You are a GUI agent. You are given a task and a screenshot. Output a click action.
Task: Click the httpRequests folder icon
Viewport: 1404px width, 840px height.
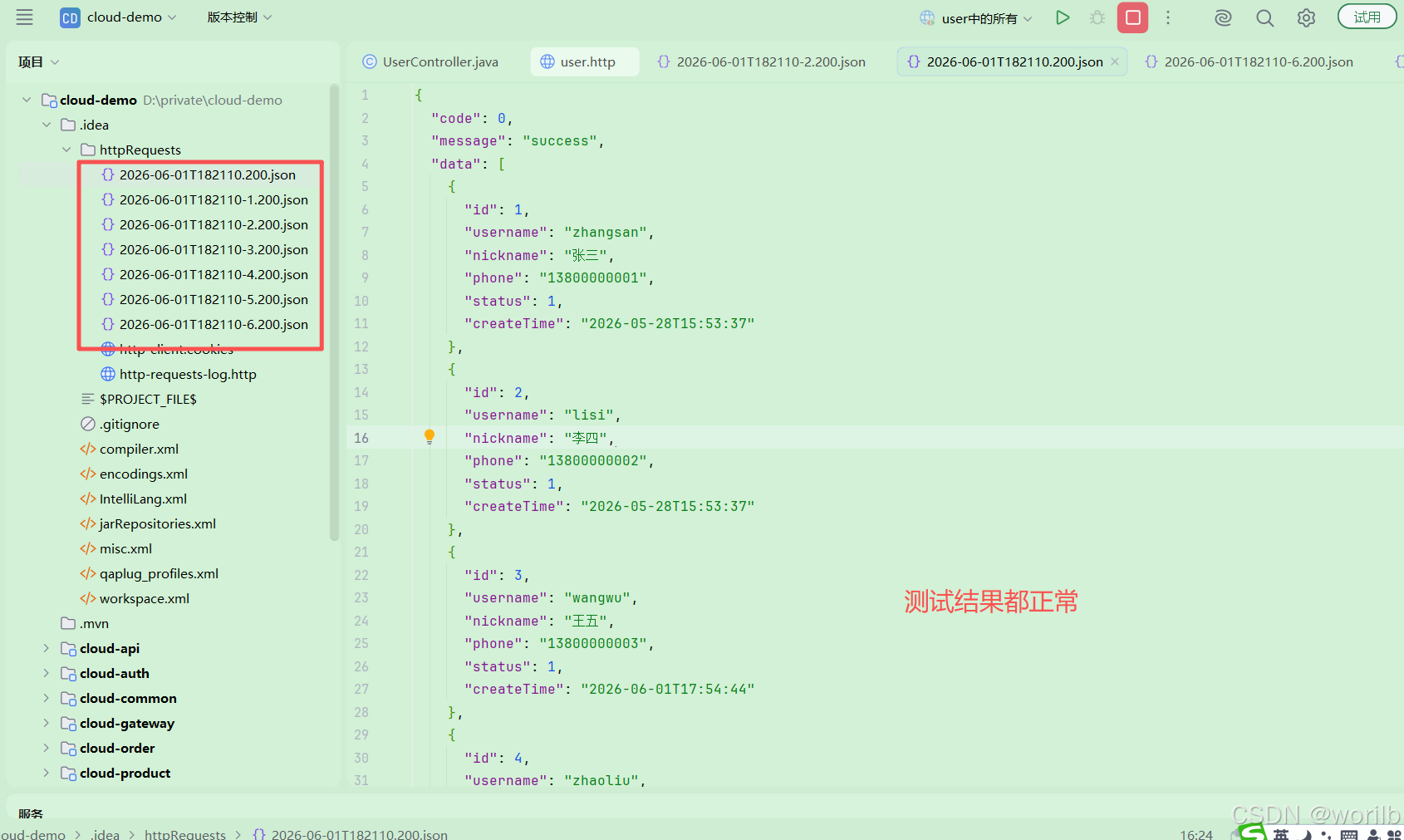tap(88, 150)
